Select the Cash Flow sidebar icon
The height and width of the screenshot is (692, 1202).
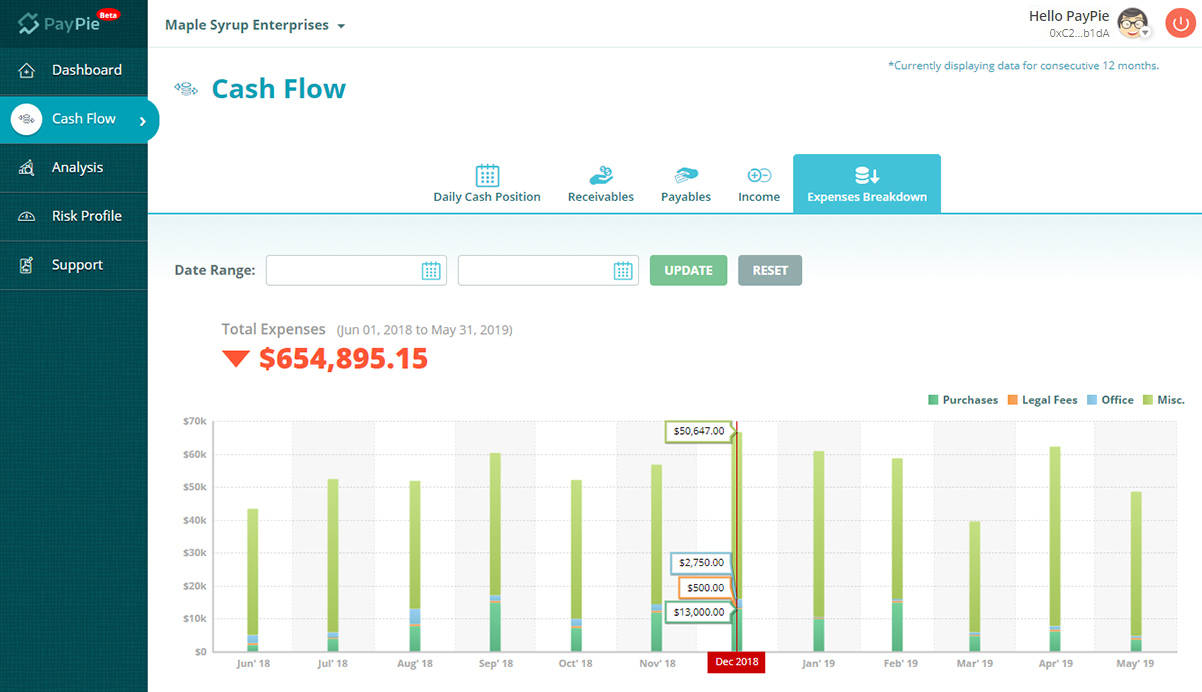26,119
